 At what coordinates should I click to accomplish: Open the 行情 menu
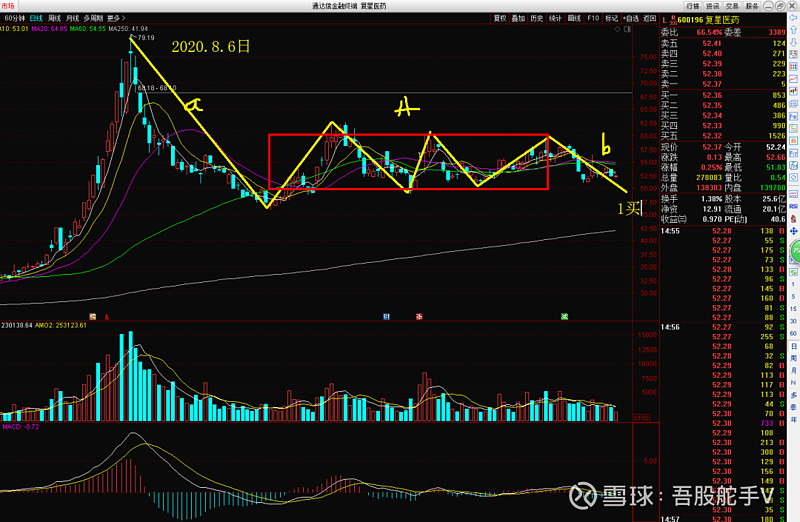point(693,6)
